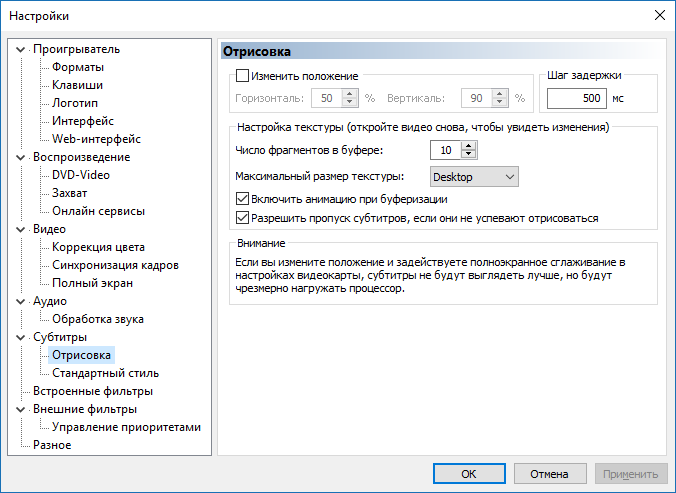The image size is (676, 493).
Task: Open Стандартный стиль settings
Action: coord(106,373)
